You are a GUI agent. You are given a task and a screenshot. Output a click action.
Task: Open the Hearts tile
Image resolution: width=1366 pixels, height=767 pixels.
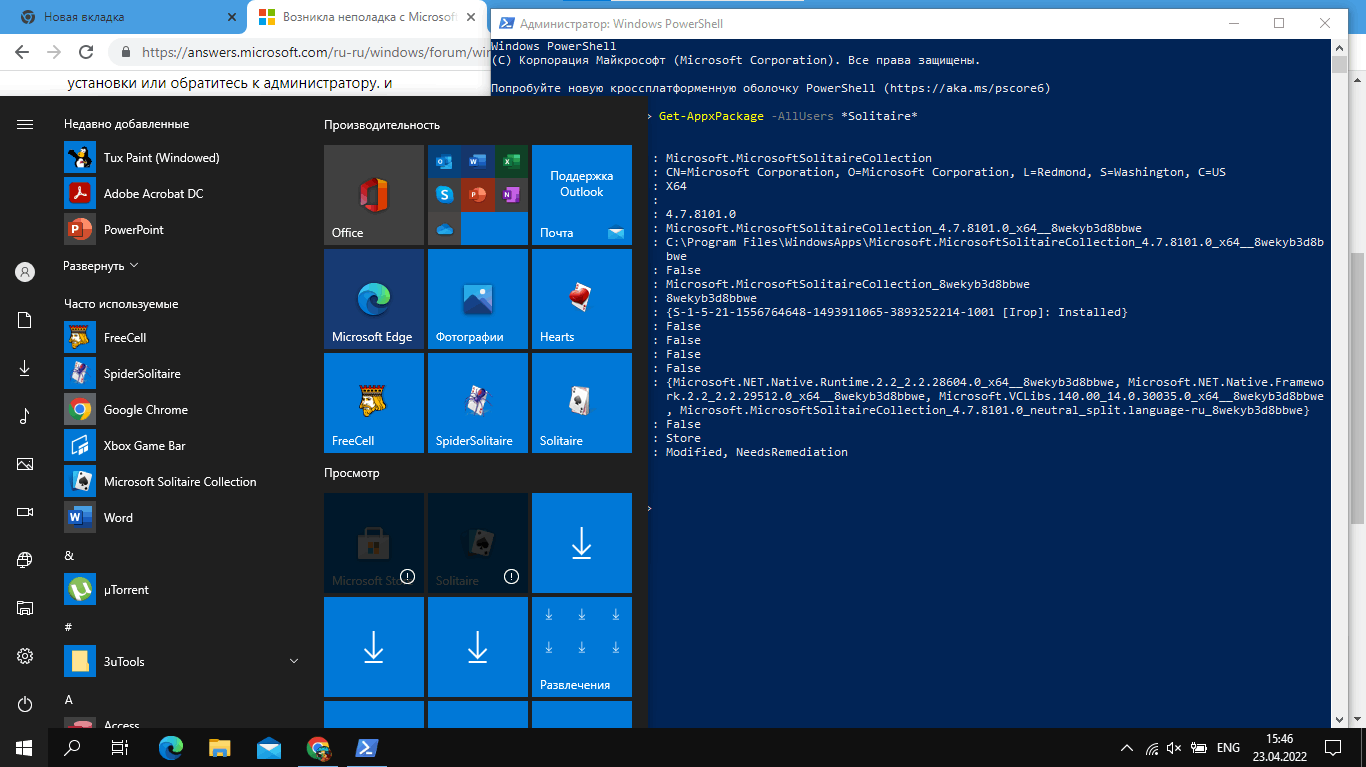tap(582, 299)
